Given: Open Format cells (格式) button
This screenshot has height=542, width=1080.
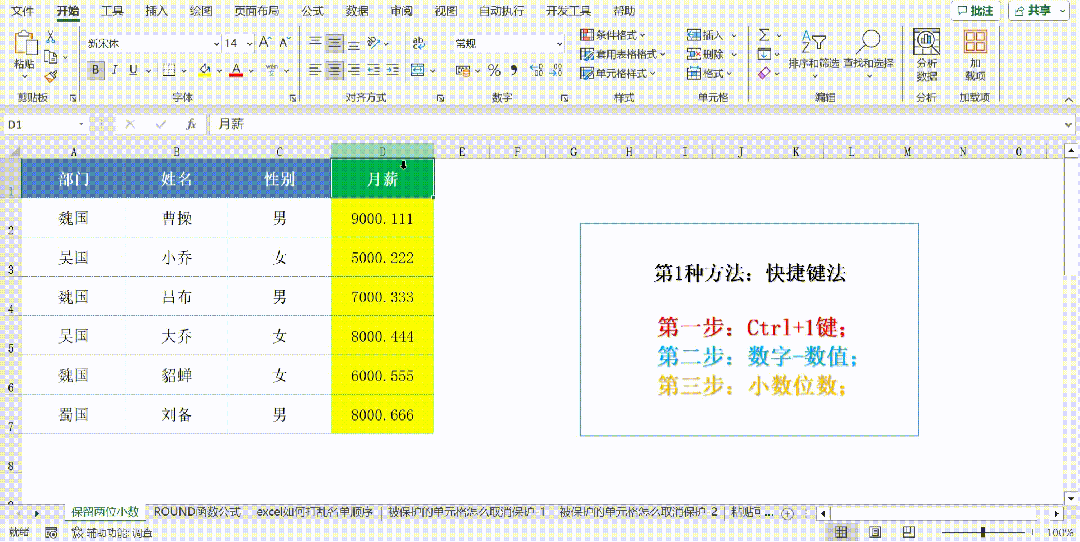Looking at the screenshot, I should pos(711,73).
